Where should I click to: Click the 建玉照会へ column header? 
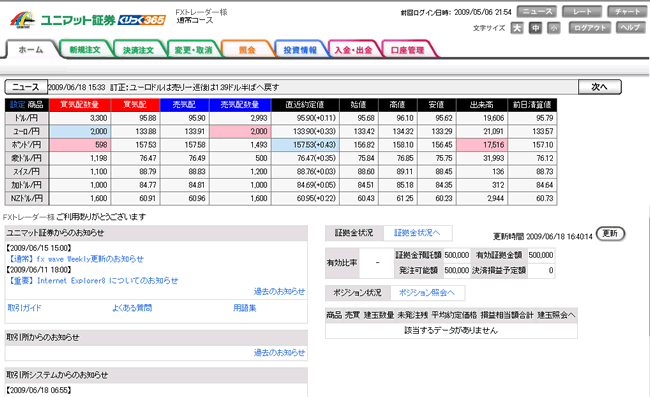556,315
